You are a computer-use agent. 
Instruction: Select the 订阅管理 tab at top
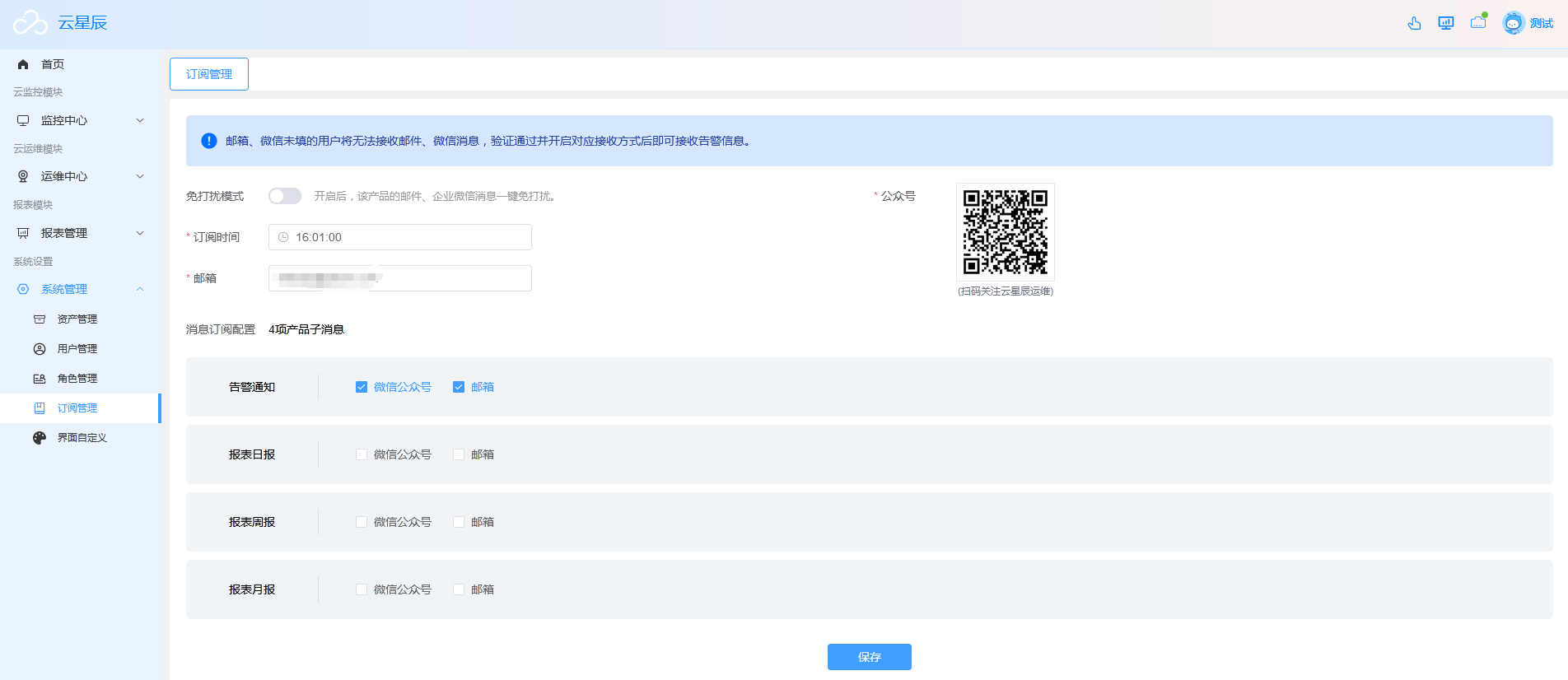coord(209,74)
